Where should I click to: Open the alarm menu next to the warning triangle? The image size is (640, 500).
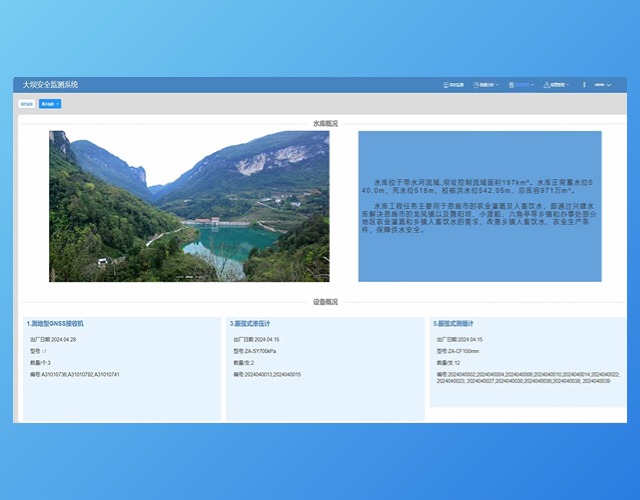[x=558, y=85]
